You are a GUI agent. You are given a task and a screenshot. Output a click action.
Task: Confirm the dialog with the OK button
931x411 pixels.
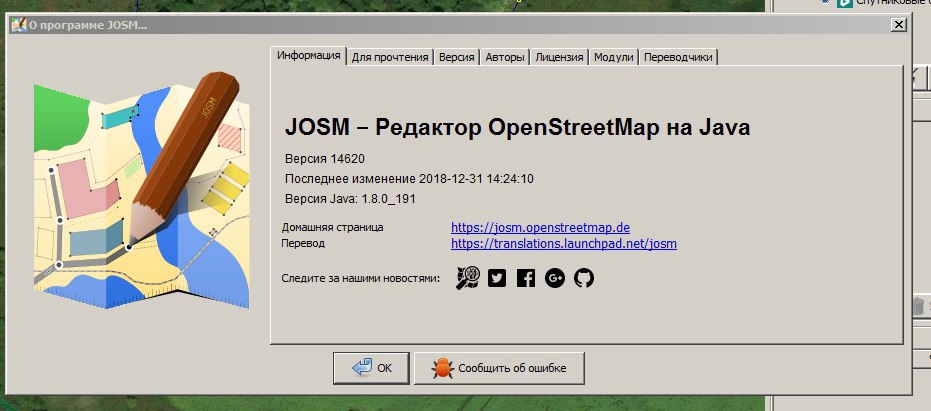[x=371, y=368]
